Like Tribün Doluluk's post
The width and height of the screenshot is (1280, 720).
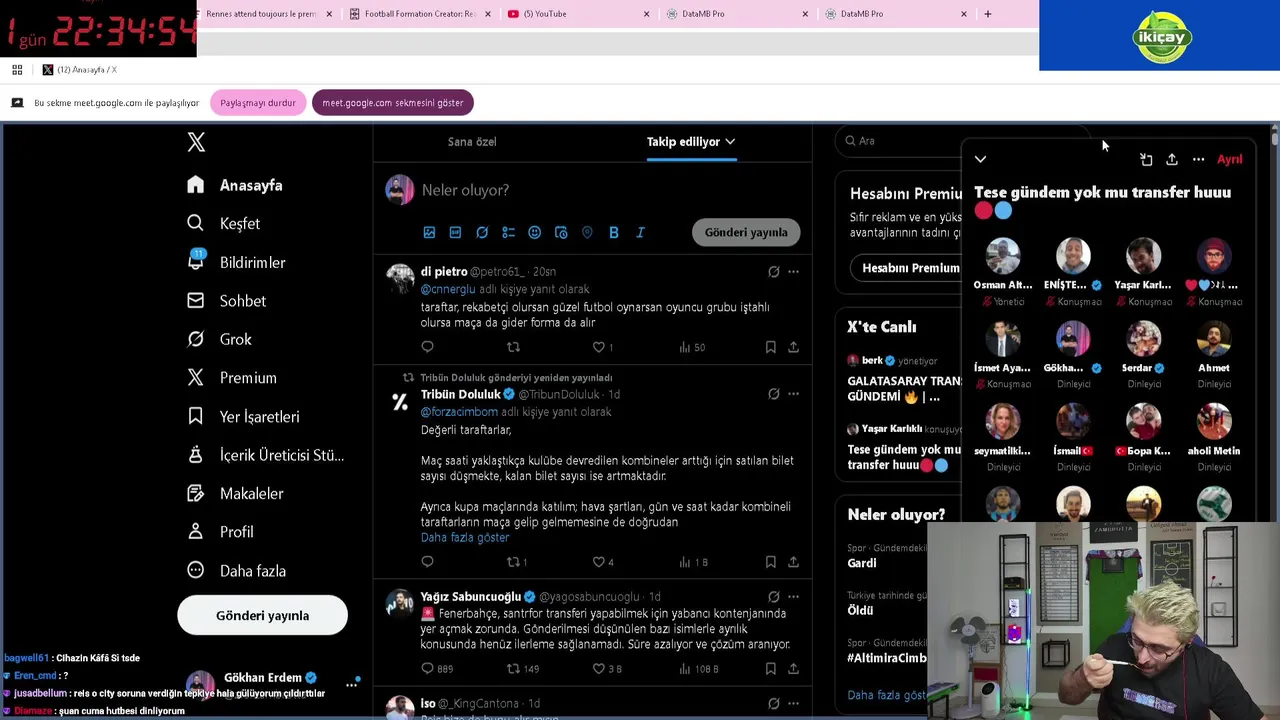[603, 562]
